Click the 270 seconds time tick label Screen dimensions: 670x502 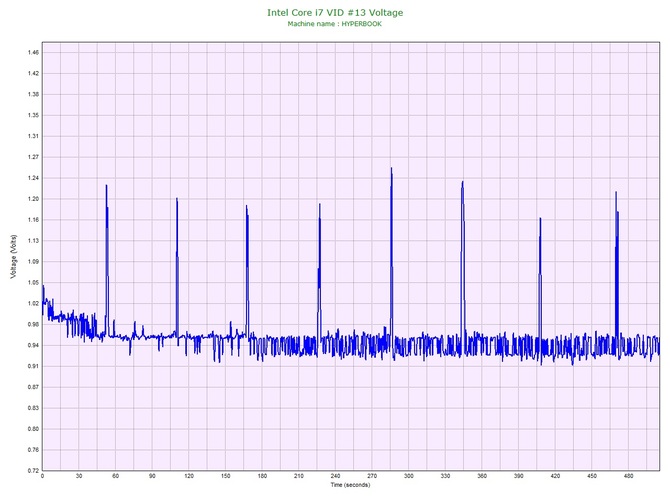coord(372,476)
